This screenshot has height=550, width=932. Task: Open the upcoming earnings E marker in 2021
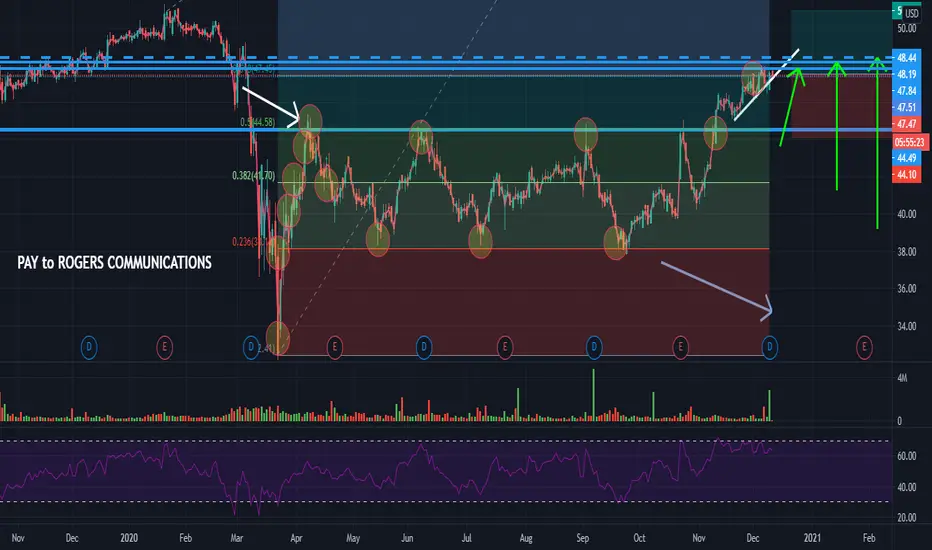click(864, 347)
